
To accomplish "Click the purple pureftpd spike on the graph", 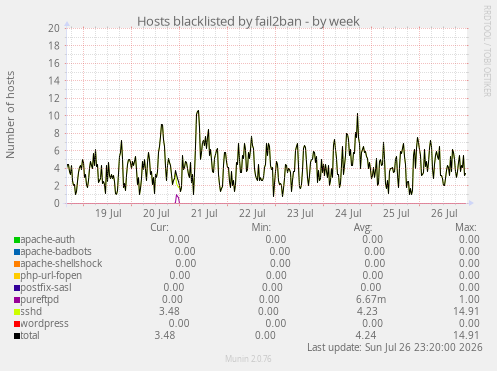I will click(x=177, y=199).
